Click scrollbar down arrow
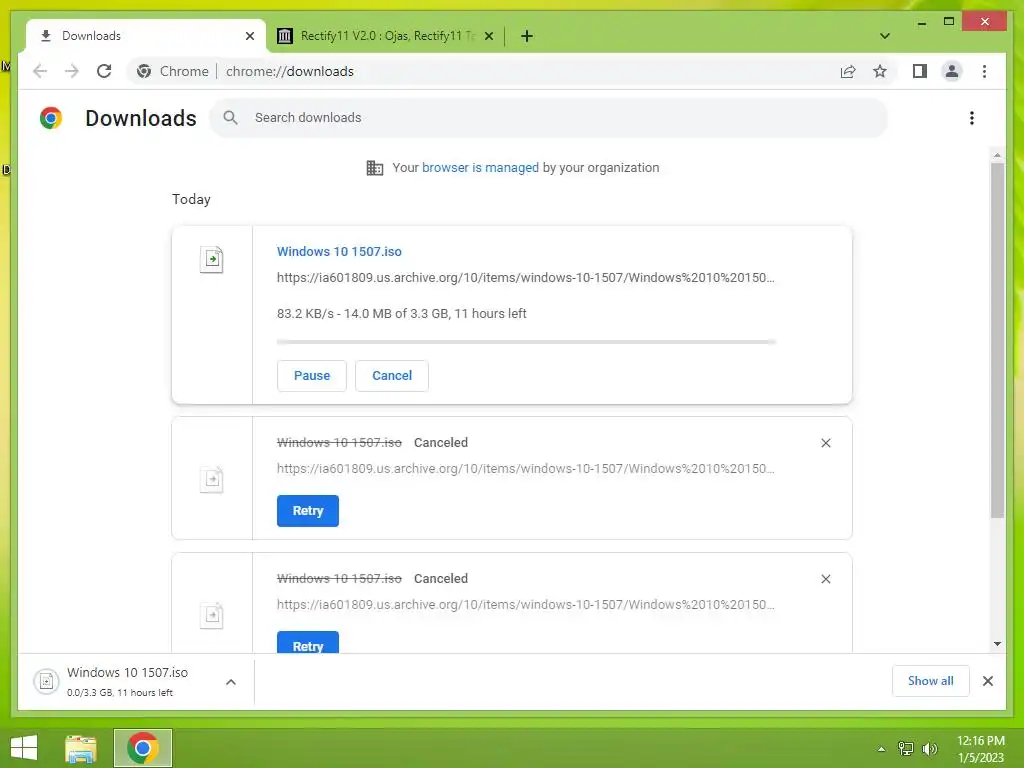The height and width of the screenshot is (768, 1024). click(x=997, y=644)
